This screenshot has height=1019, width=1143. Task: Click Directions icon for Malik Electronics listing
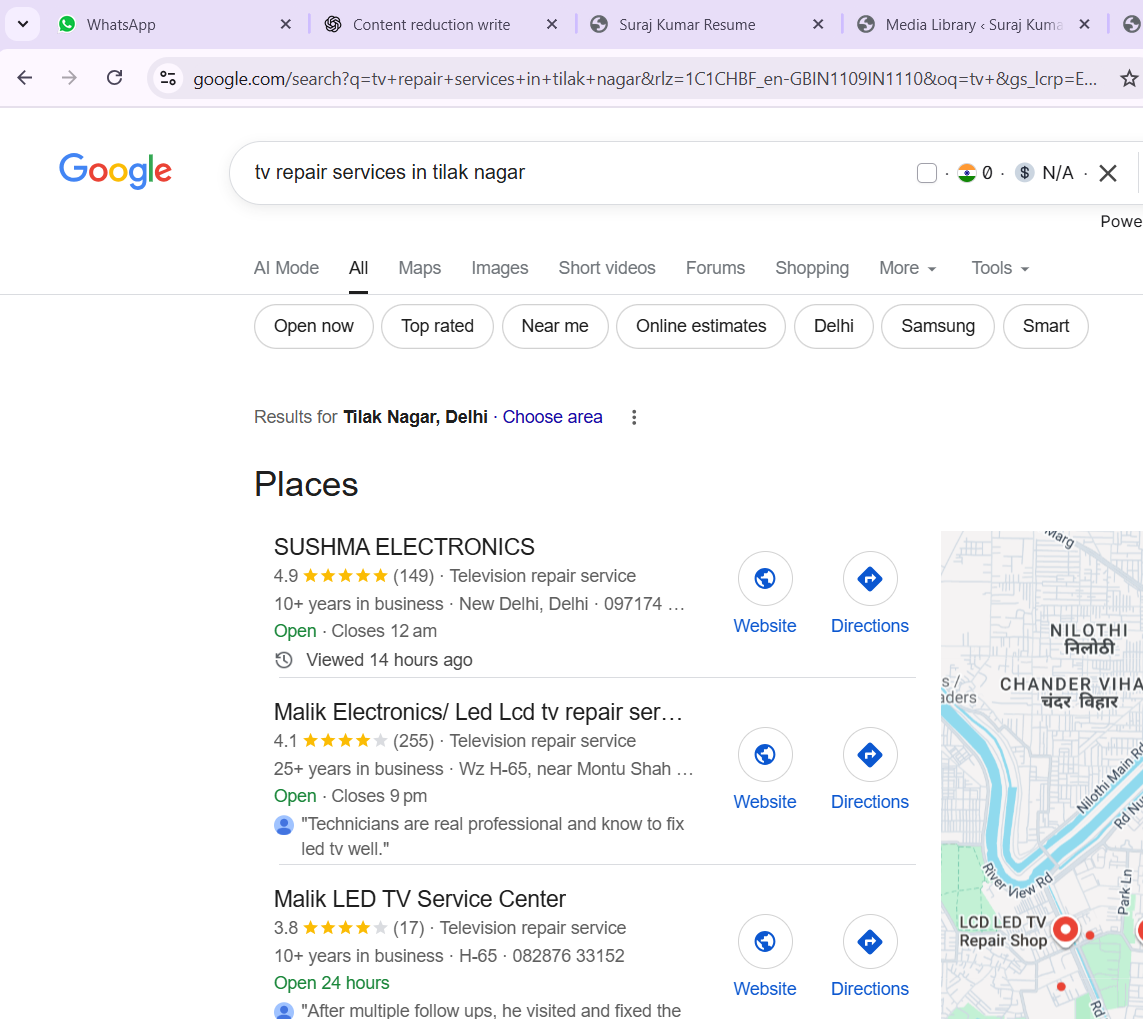click(869, 755)
